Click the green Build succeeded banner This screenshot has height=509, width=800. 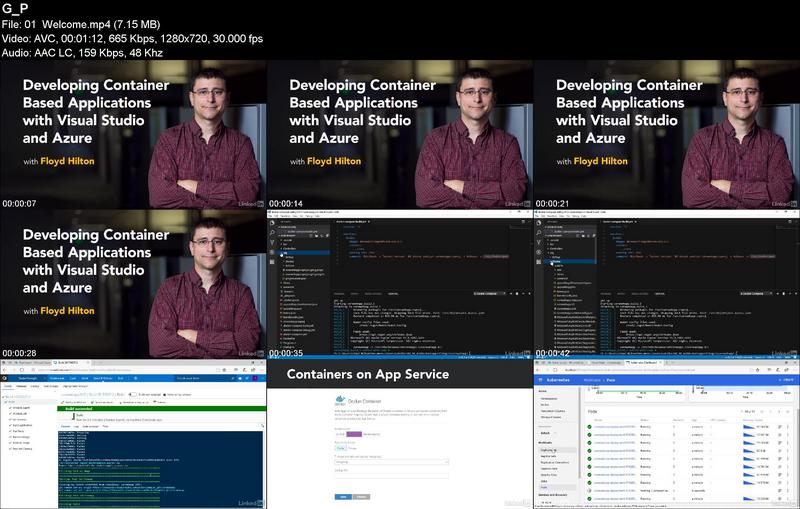(x=162, y=409)
